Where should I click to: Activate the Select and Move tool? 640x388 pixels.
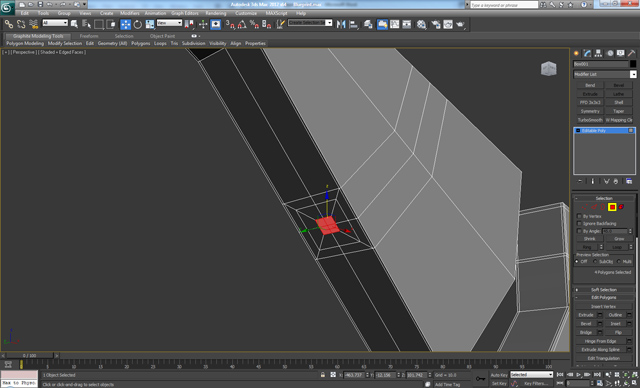coord(125,24)
